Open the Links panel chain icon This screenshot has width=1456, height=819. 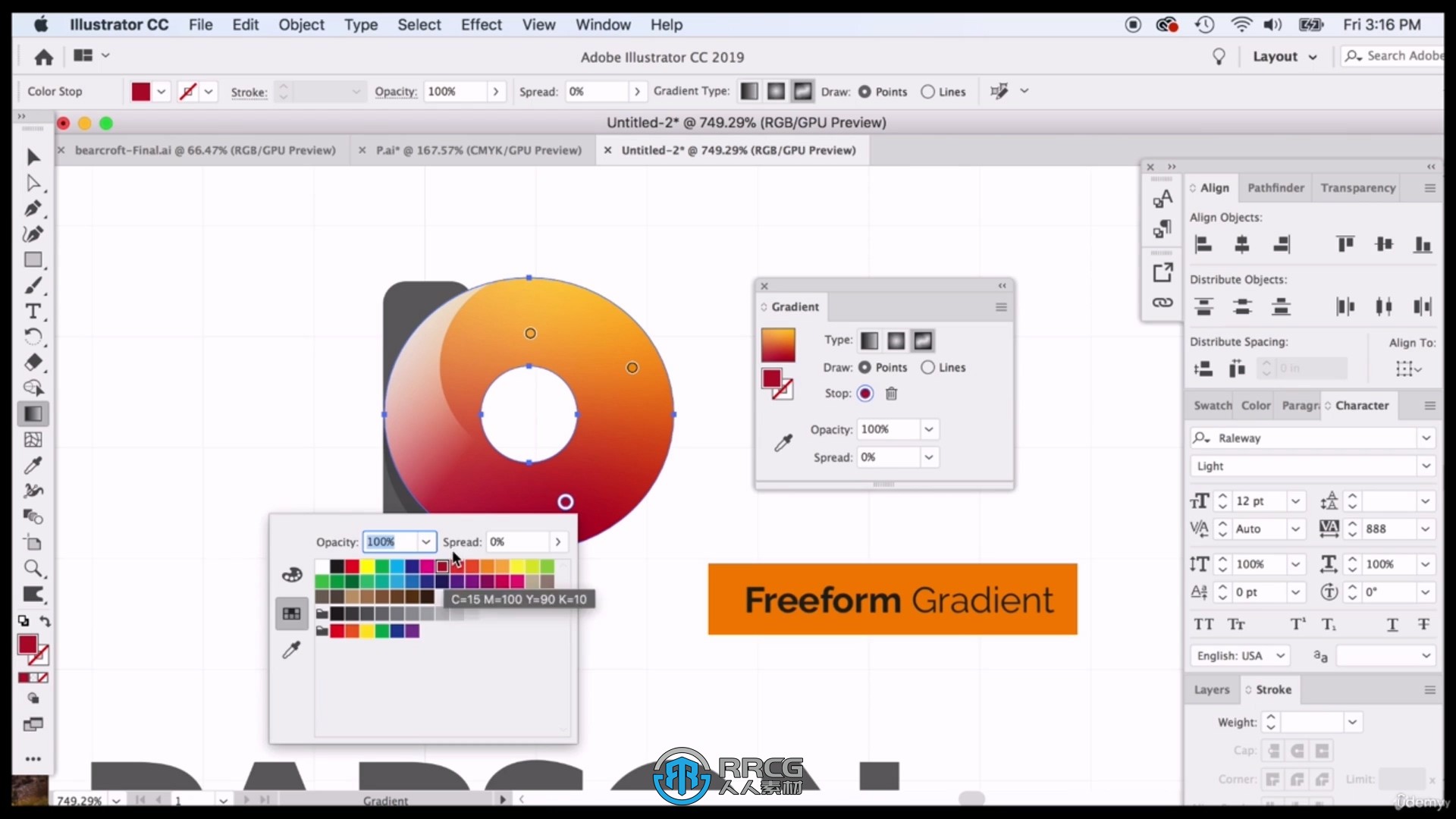pyautogui.click(x=1162, y=303)
